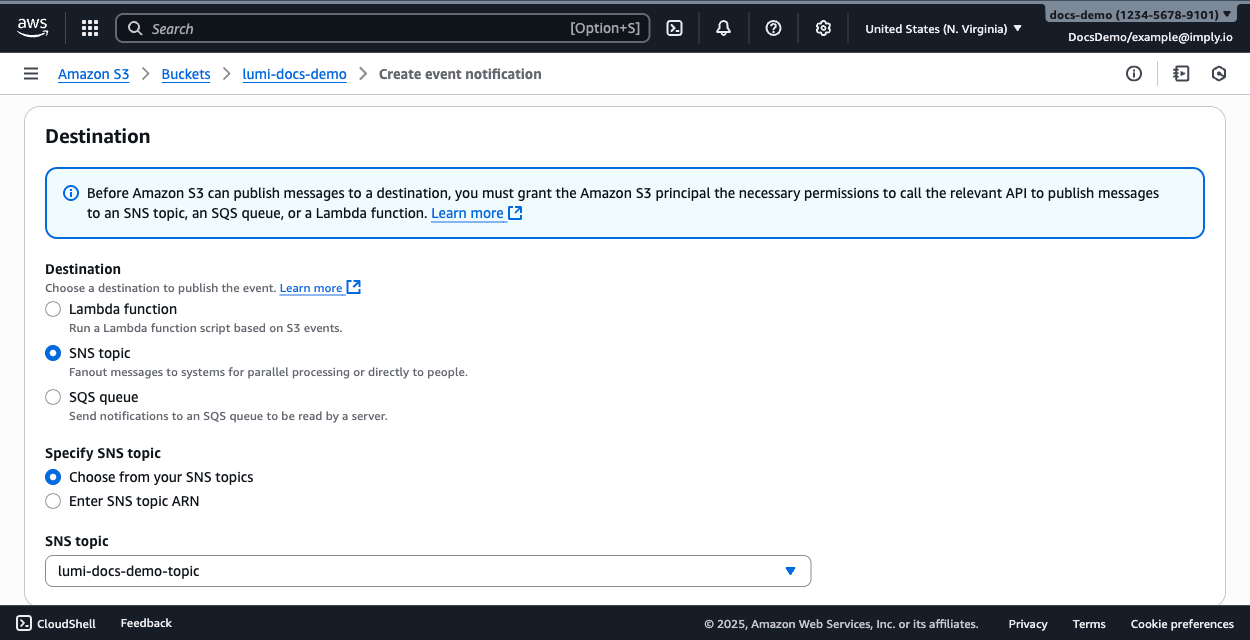Click the external link icon beside Destination Learn more
This screenshot has height=640, width=1250.
coord(353,288)
